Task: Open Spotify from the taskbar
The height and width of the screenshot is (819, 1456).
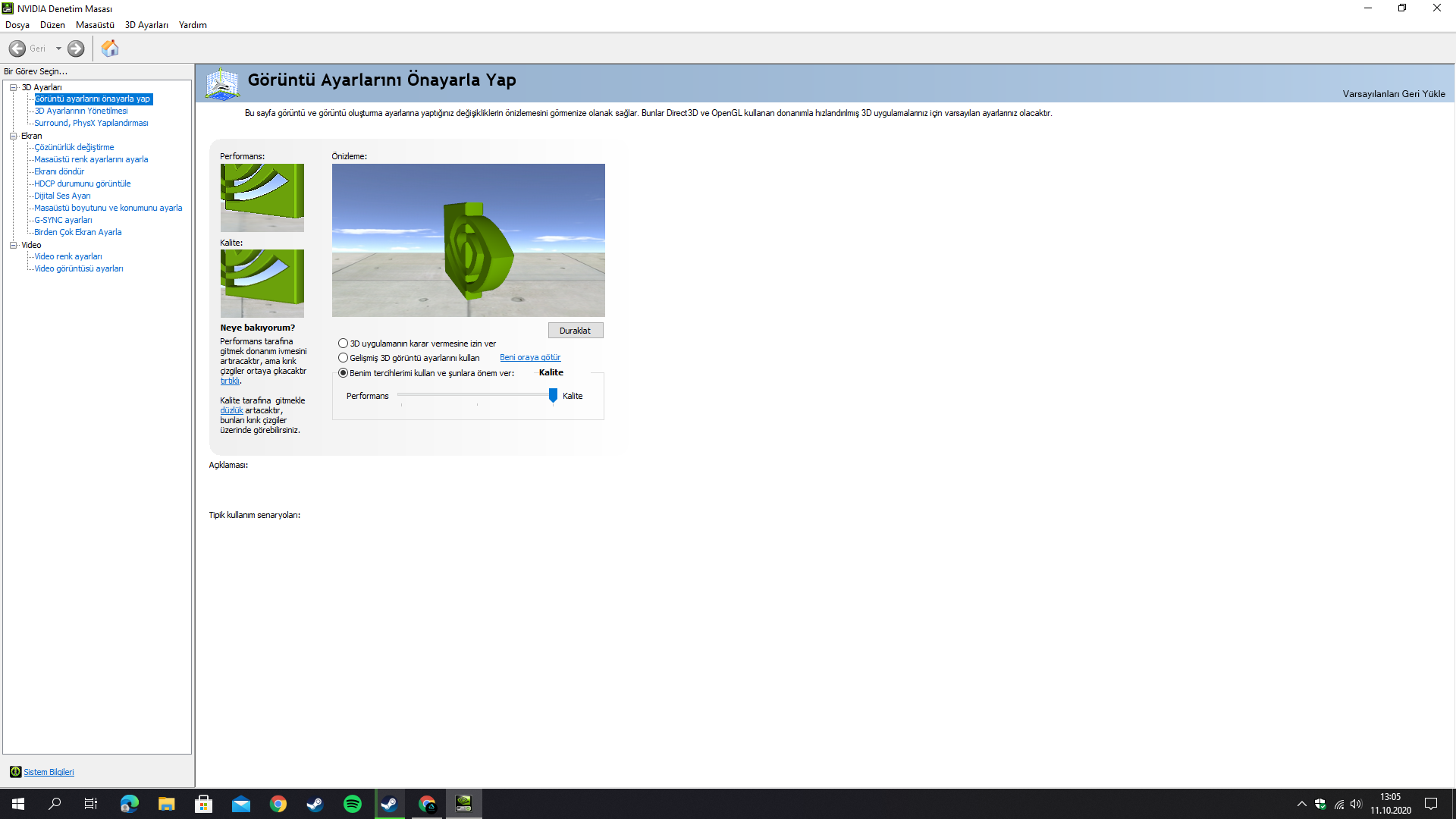Action: point(353,804)
